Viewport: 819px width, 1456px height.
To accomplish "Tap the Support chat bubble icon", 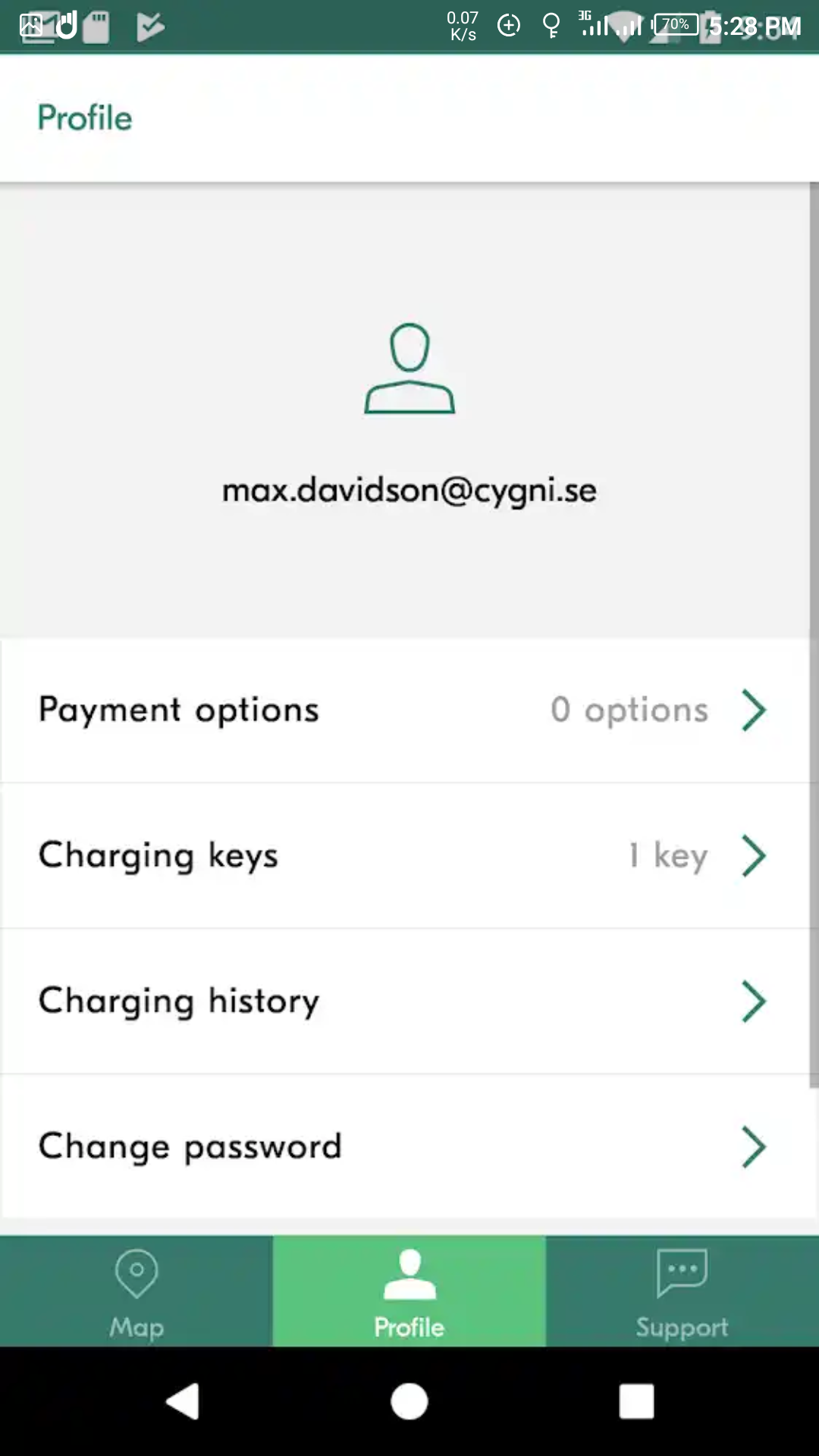I will click(682, 1272).
